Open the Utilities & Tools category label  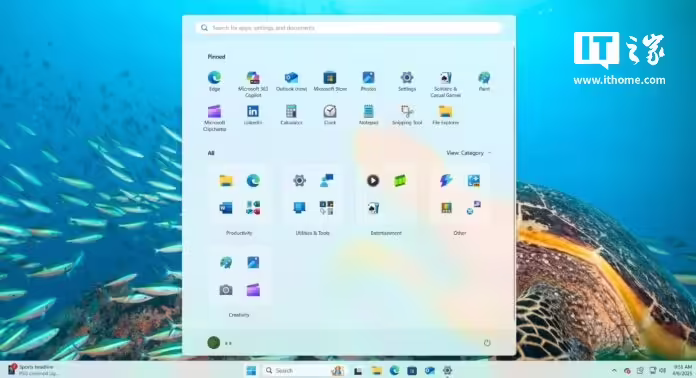click(x=313, y=233)
